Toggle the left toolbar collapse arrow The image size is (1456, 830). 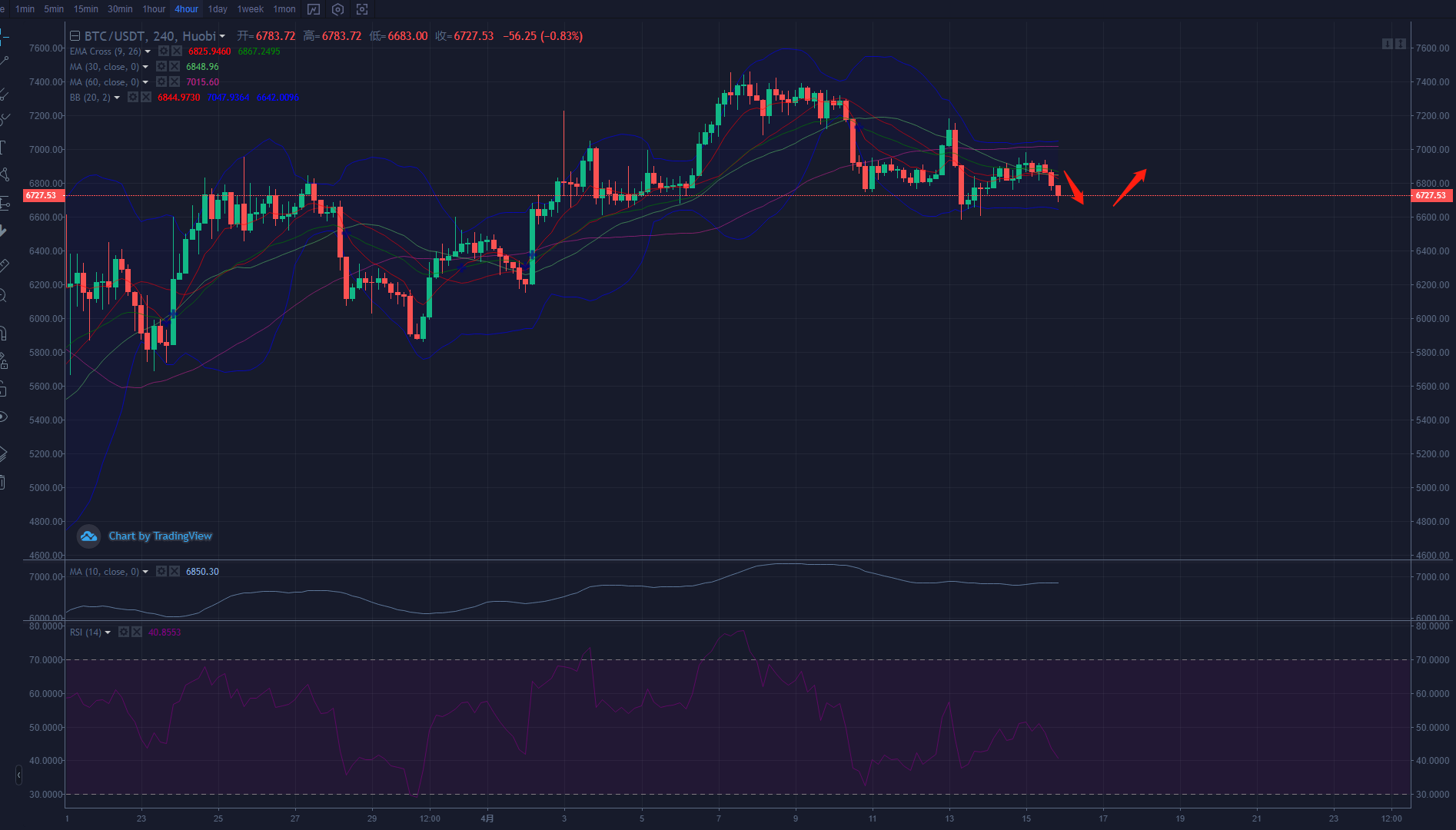[x=18, y=775]
